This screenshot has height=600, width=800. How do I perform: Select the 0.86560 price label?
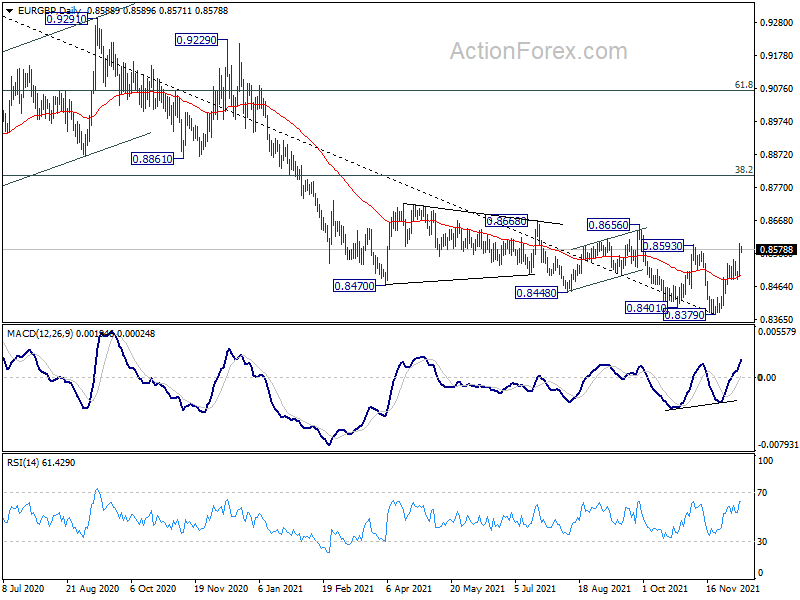pos(608,224)
